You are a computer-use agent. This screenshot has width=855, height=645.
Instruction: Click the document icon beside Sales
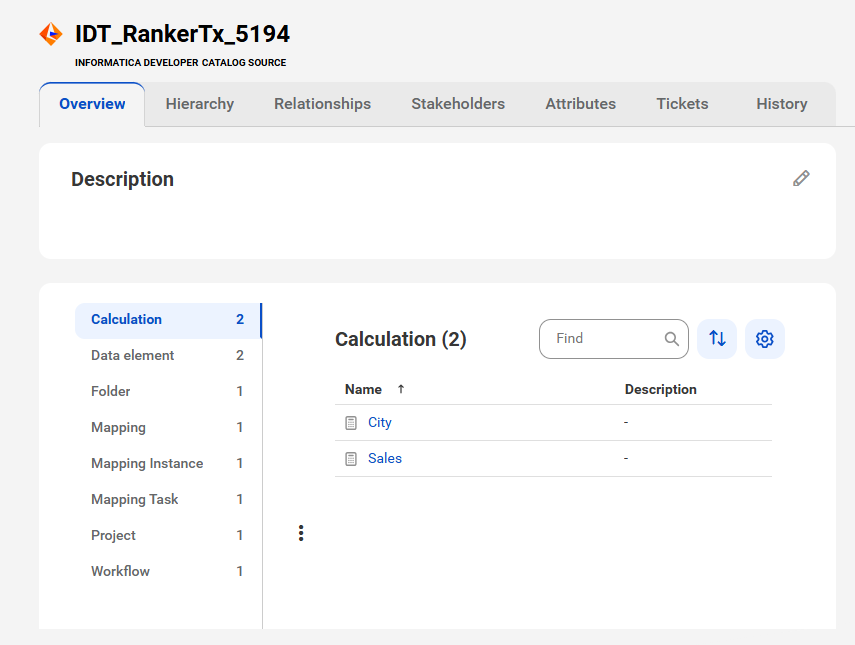351,459
